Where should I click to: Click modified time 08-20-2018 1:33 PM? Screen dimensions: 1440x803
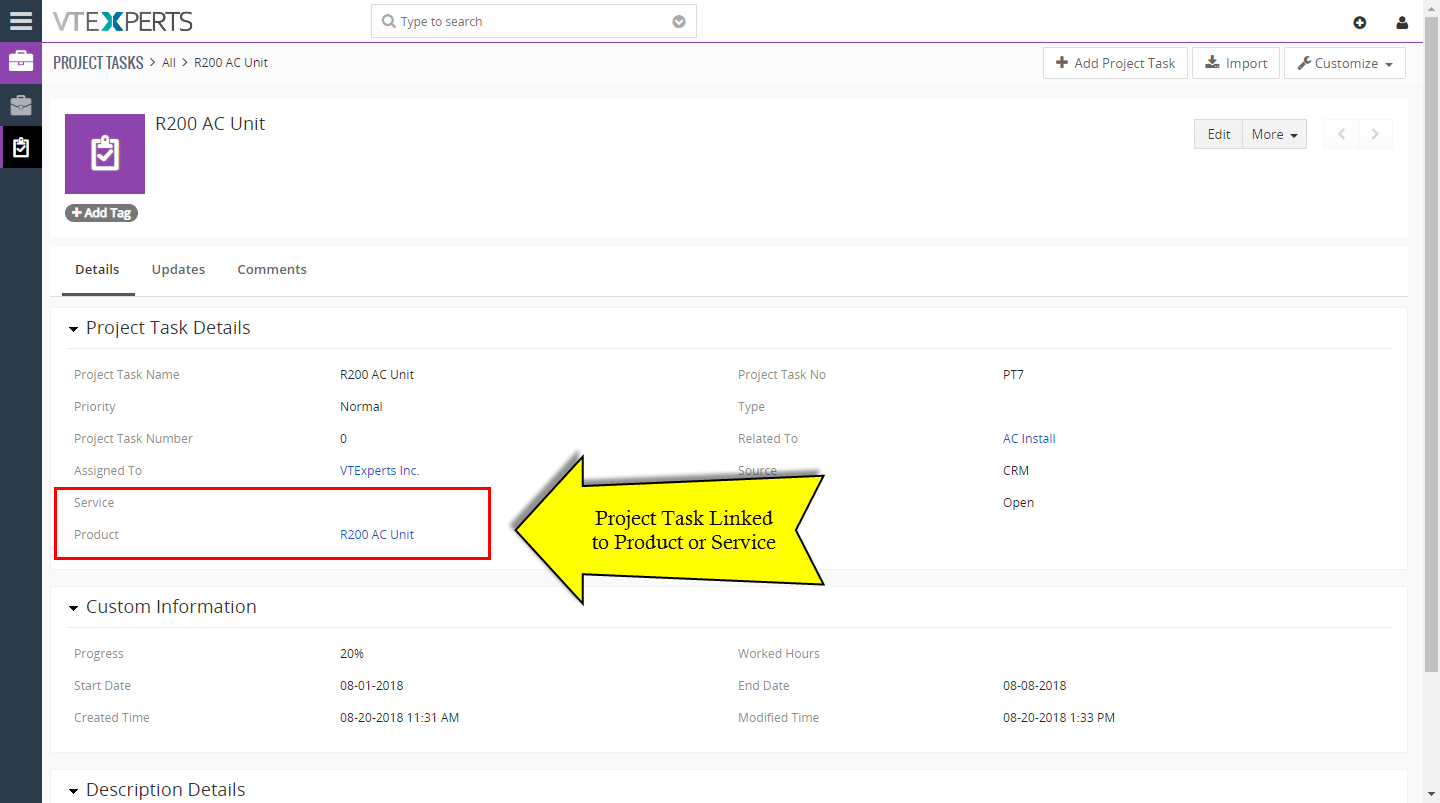(1058, 717)
